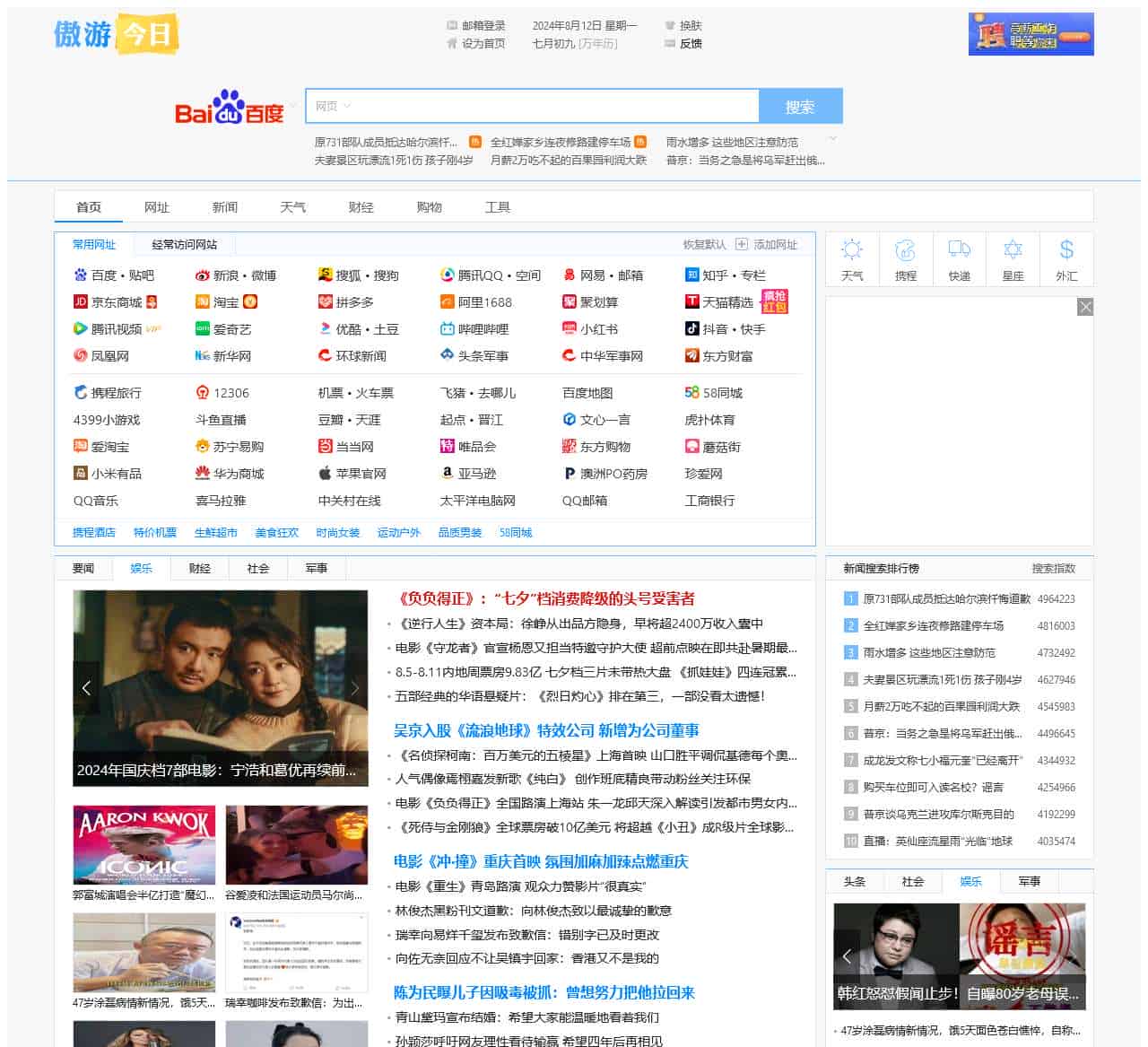1148x1047 pixels.
Task: Go to next slide in main news carousel
Action: pos(355,688)
